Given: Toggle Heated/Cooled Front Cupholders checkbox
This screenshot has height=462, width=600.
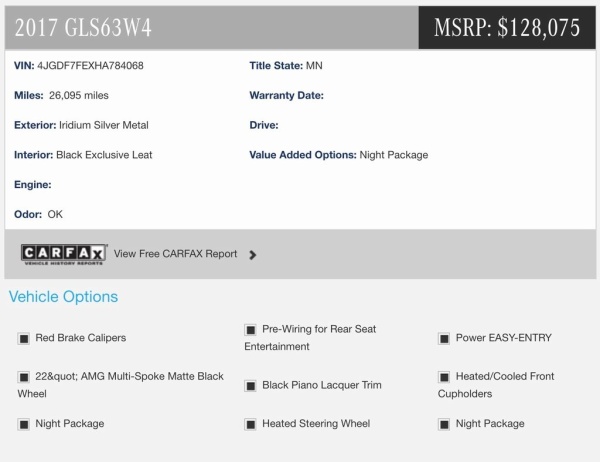Looking at the screenshot, I should [x=444, y=377].
